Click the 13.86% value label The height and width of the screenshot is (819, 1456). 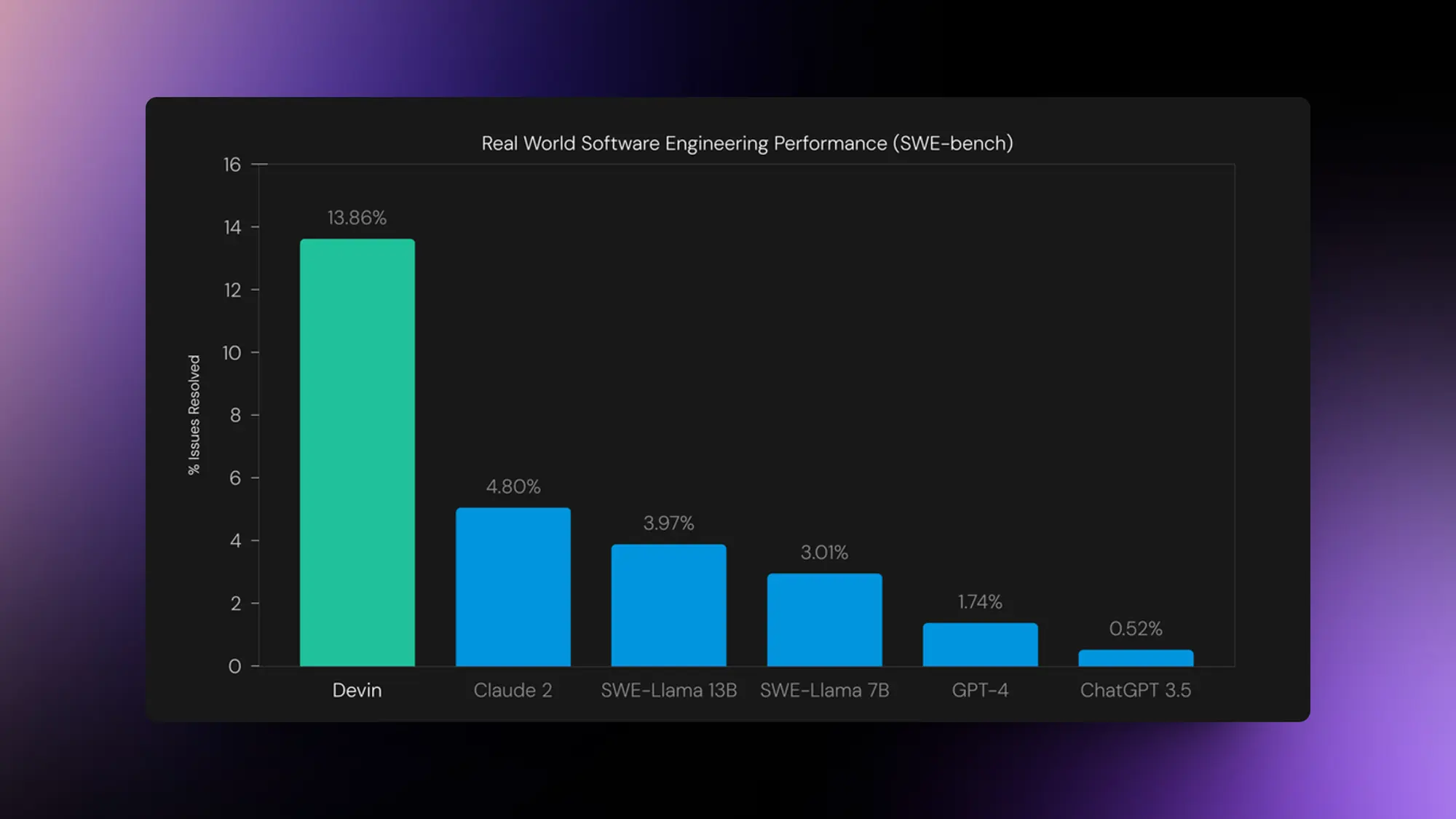pyautogui.click(x=357, y=218)
